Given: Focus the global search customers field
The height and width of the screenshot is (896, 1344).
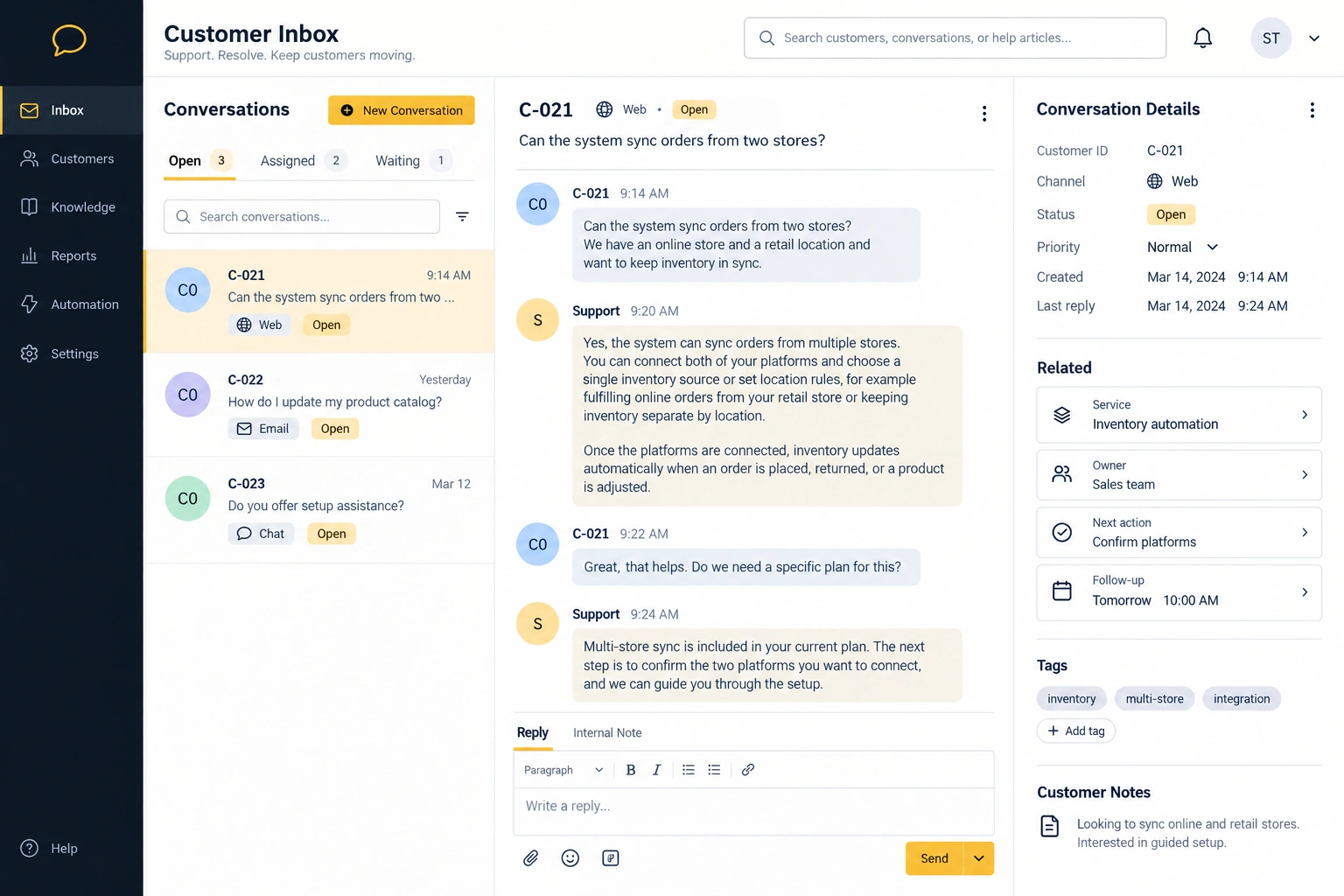Looking at the screenshot, I should 955,38.
